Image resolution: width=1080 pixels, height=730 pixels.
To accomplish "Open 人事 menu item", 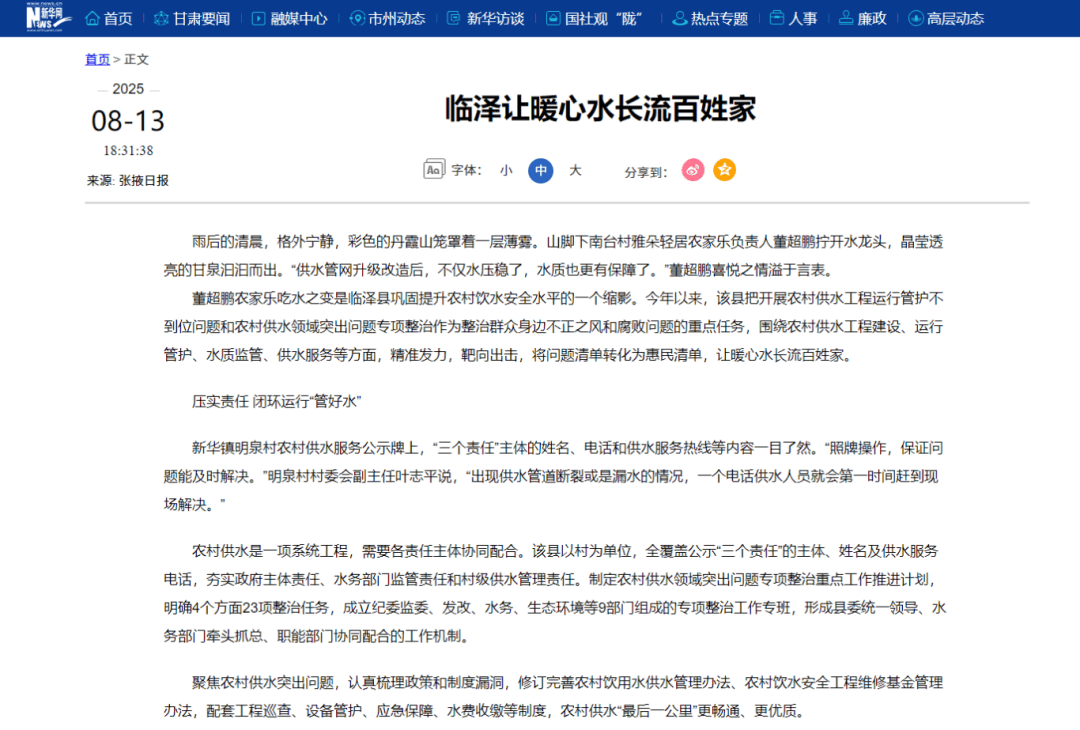I will pos(802,19).
